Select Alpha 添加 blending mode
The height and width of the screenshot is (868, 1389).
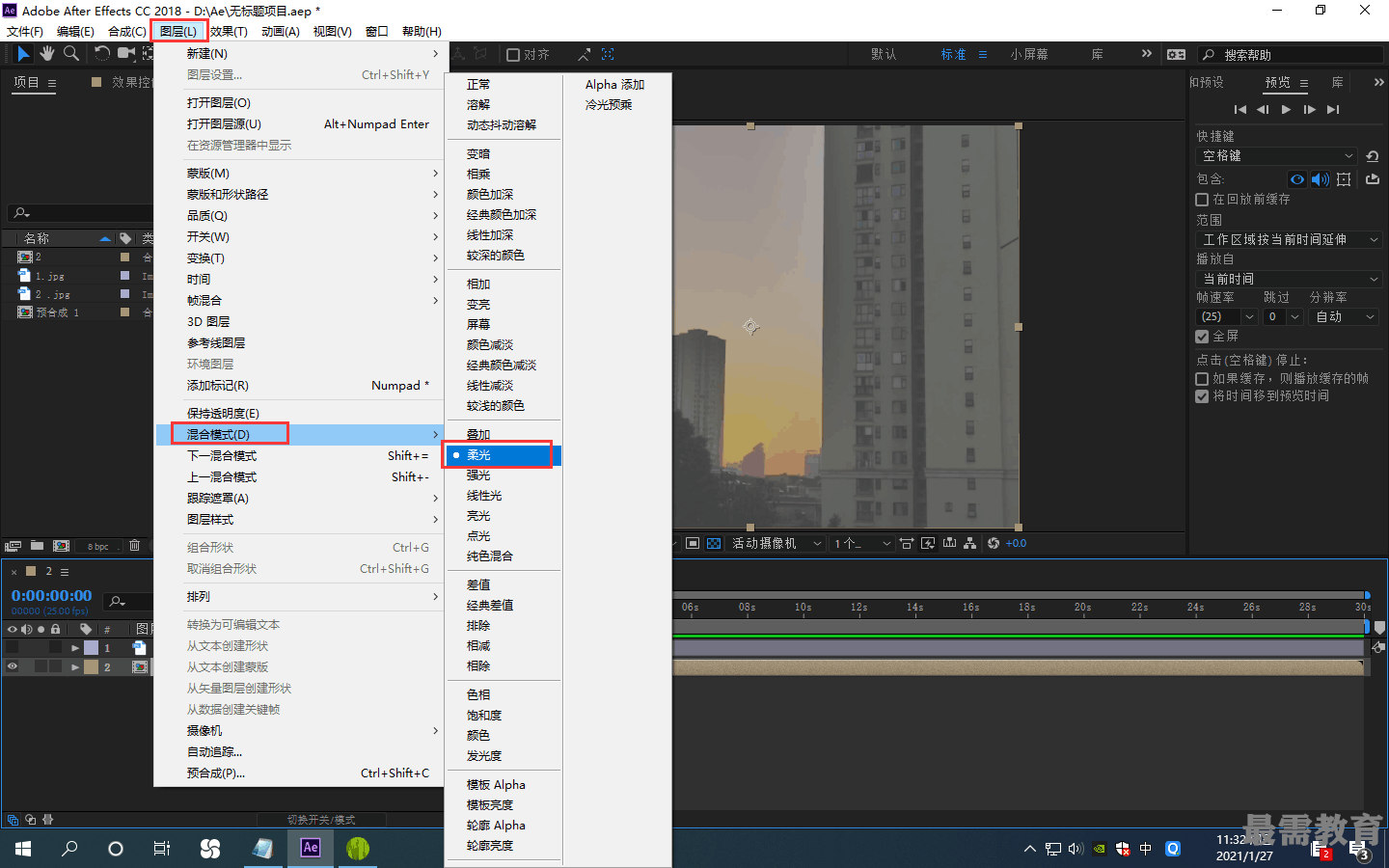point(614,84)
